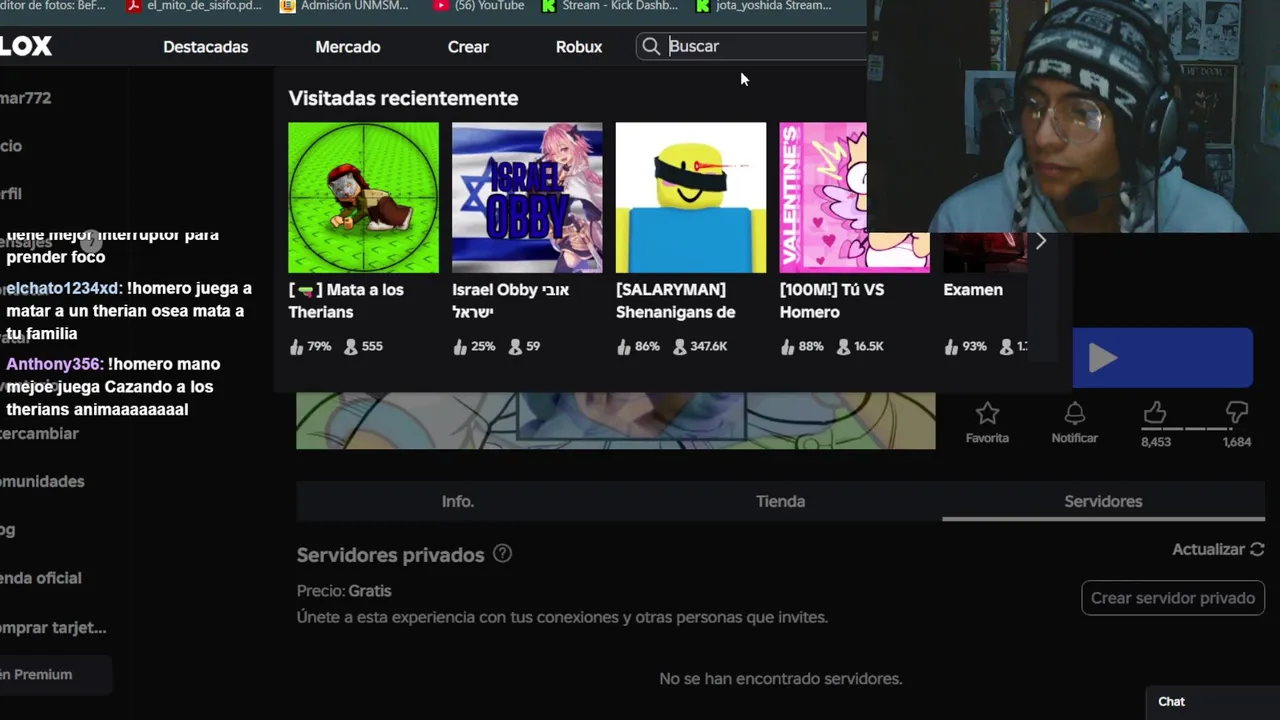
Task: Open the Comprar tarjeta sidebar item
Action: tap(53, 627)
